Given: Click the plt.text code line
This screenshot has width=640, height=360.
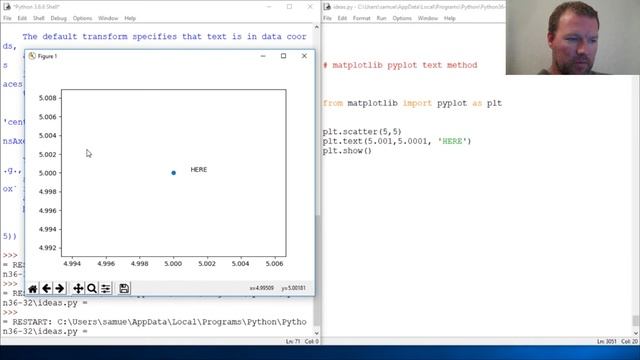Looking at the screenshot, I should pos(397,141).
